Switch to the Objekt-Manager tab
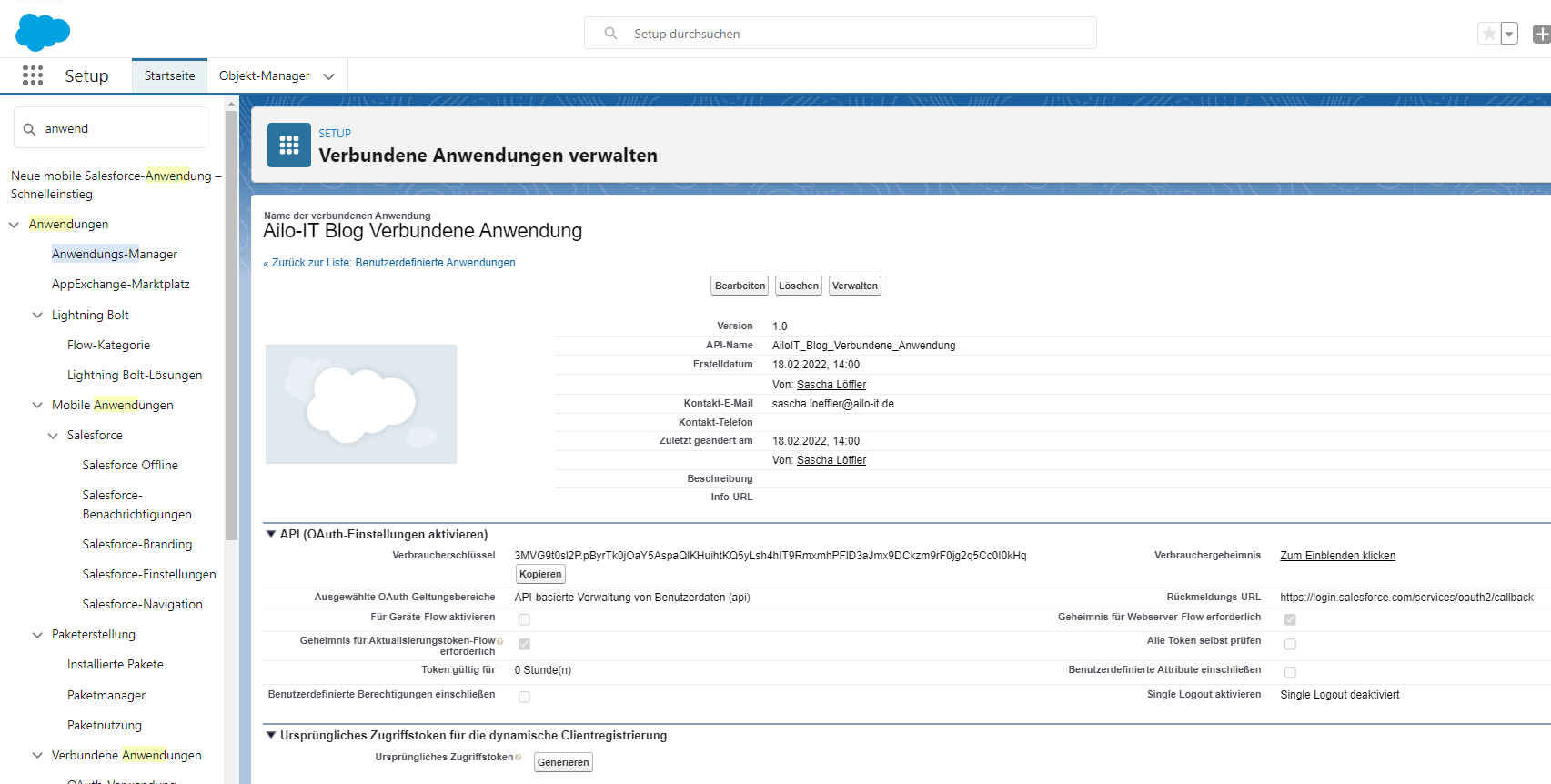Viewport: 1551px width, 784px height. point(264,76)
